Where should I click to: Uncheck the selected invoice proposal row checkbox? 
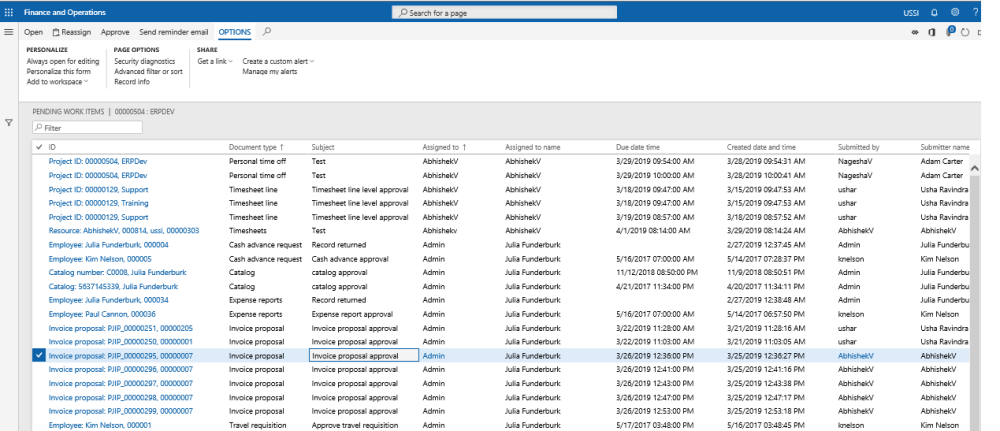coord(39,355)
